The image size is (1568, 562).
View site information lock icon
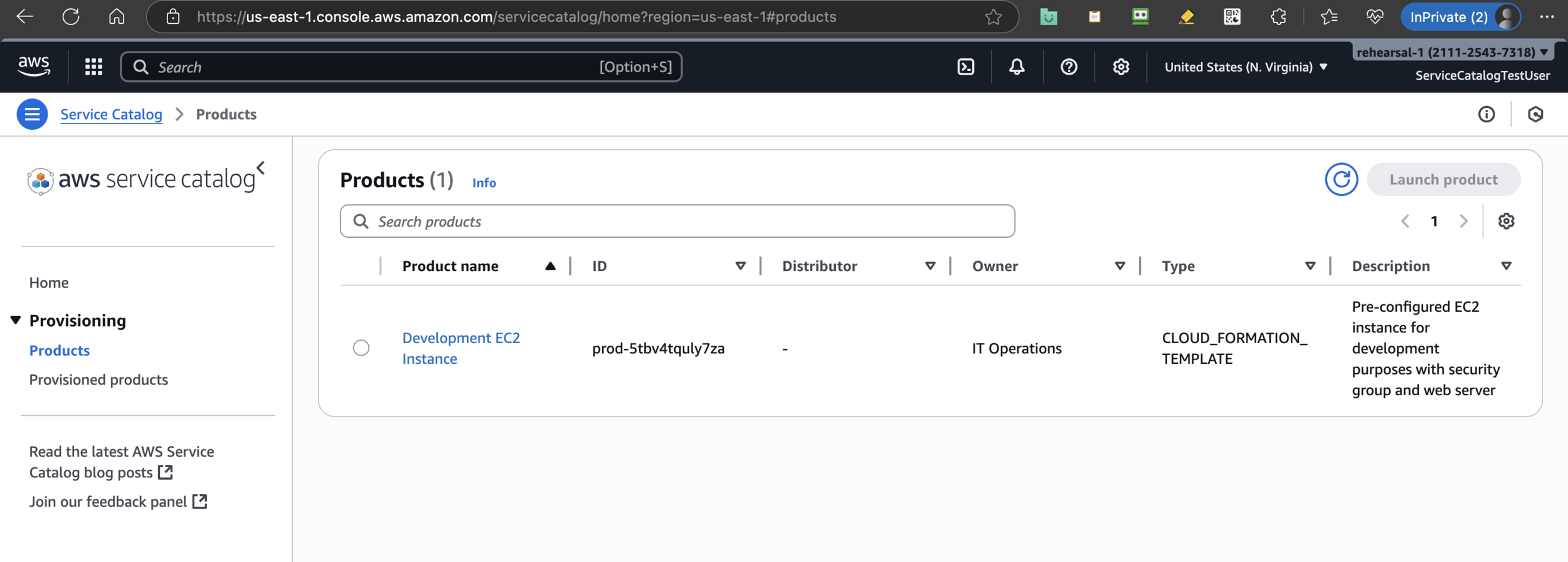pyautogui.click(x=173, y=17)
